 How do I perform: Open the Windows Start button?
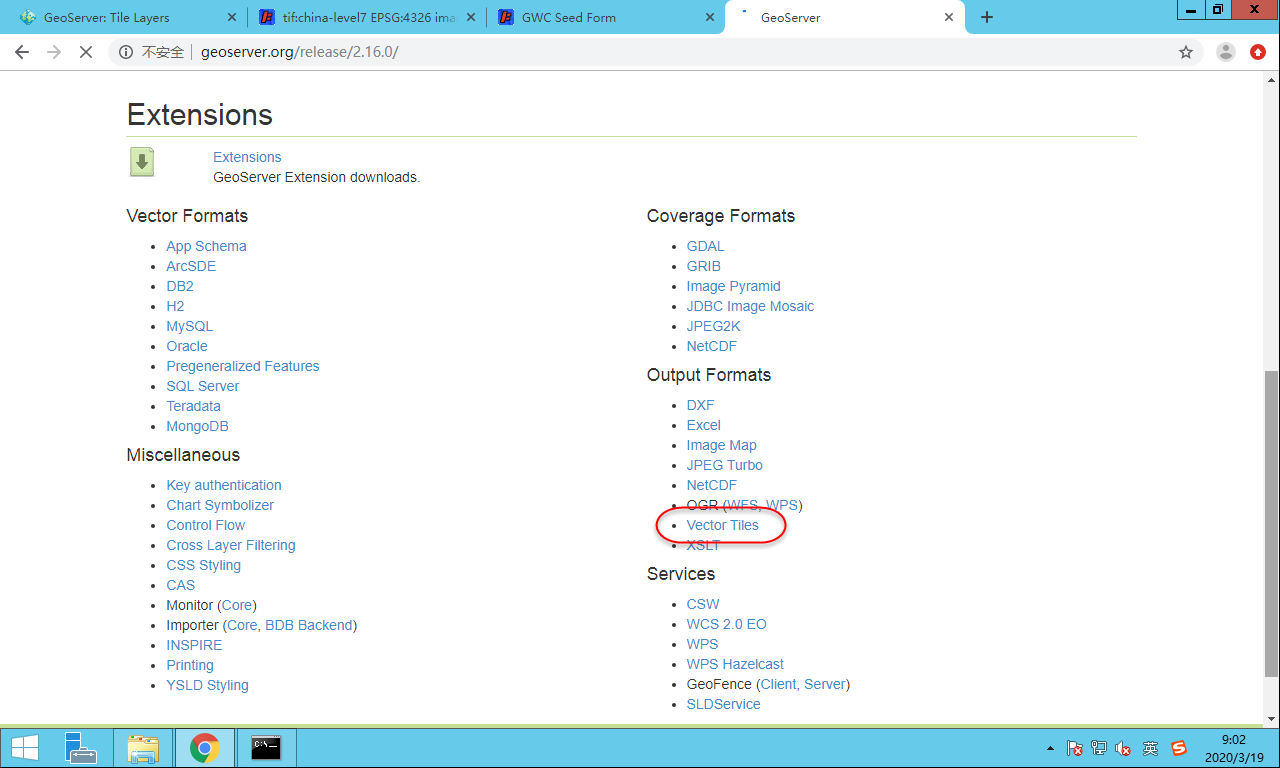click(24, 747)
